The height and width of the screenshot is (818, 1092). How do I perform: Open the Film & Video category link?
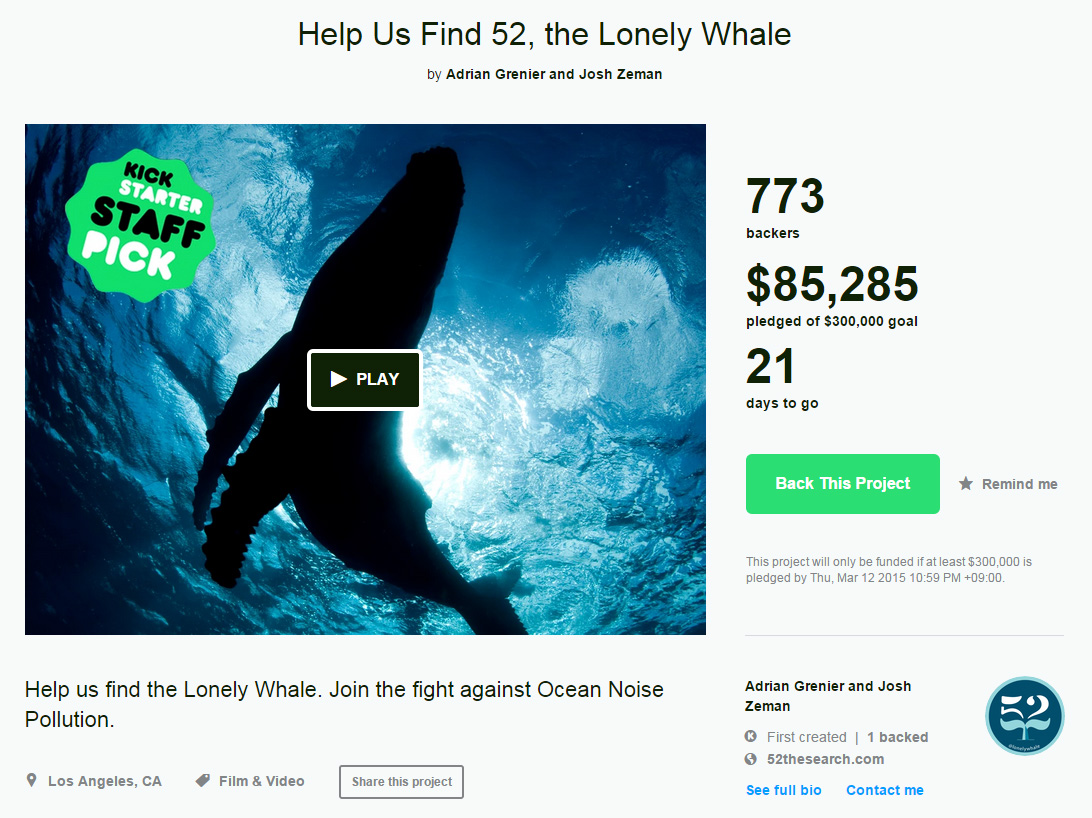[261, 781]
